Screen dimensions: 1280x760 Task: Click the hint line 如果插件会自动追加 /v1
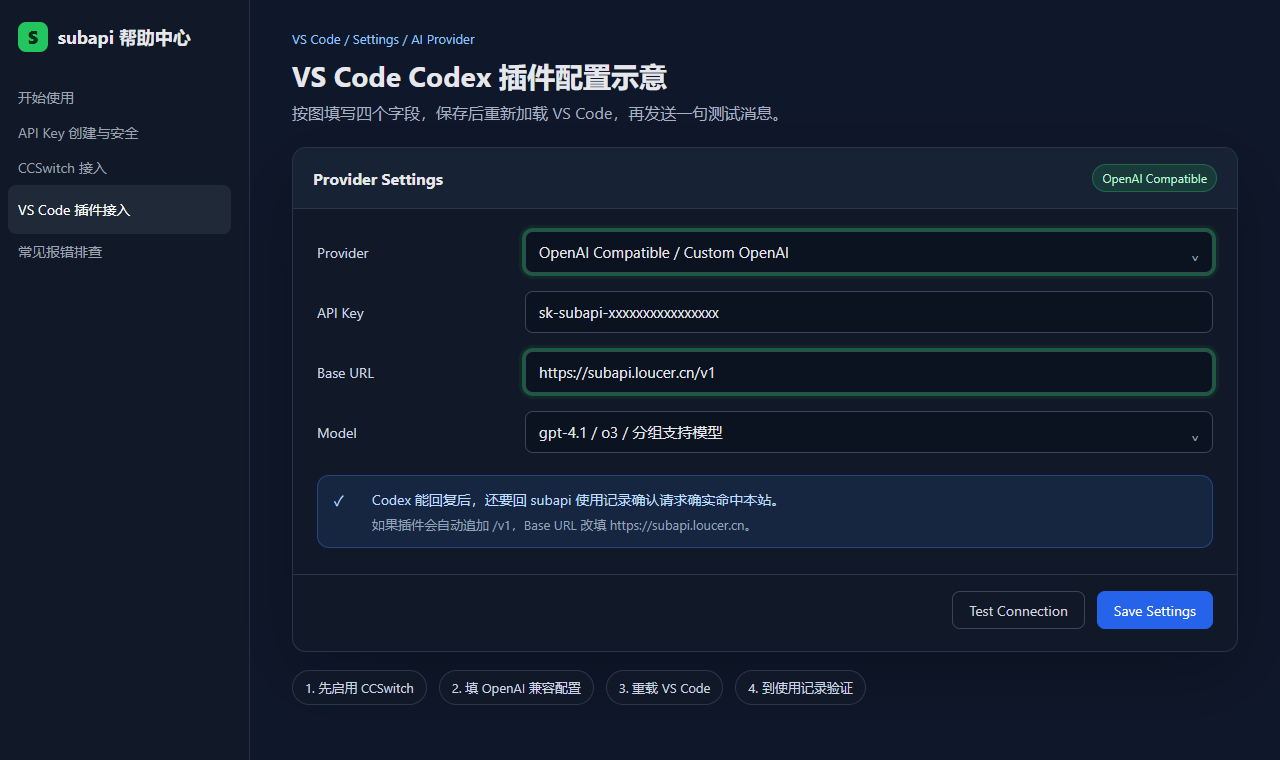pyautogui.click(x=561, y=525)
